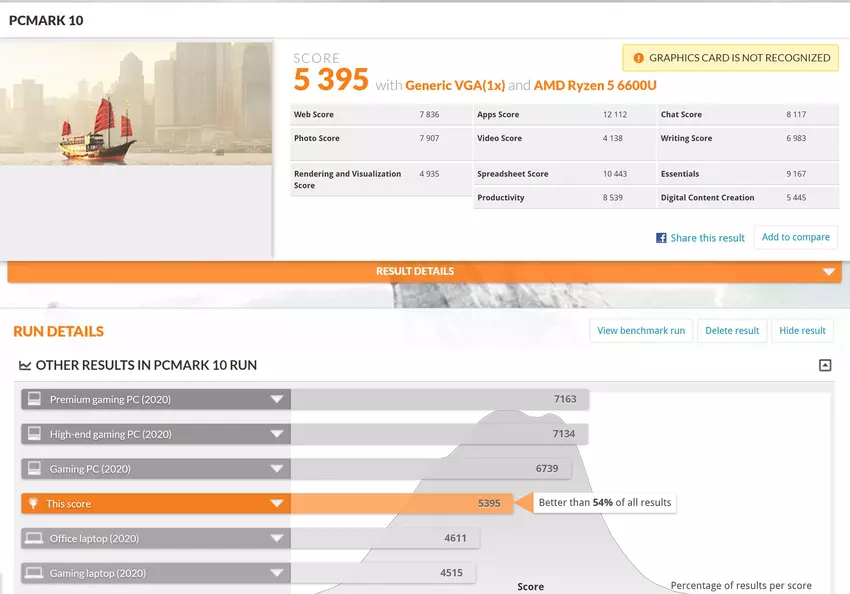Click the sailing ship benchmark thumbnail
The width and height of the screenshot is (850, 594).
click(x=136, y=103)
